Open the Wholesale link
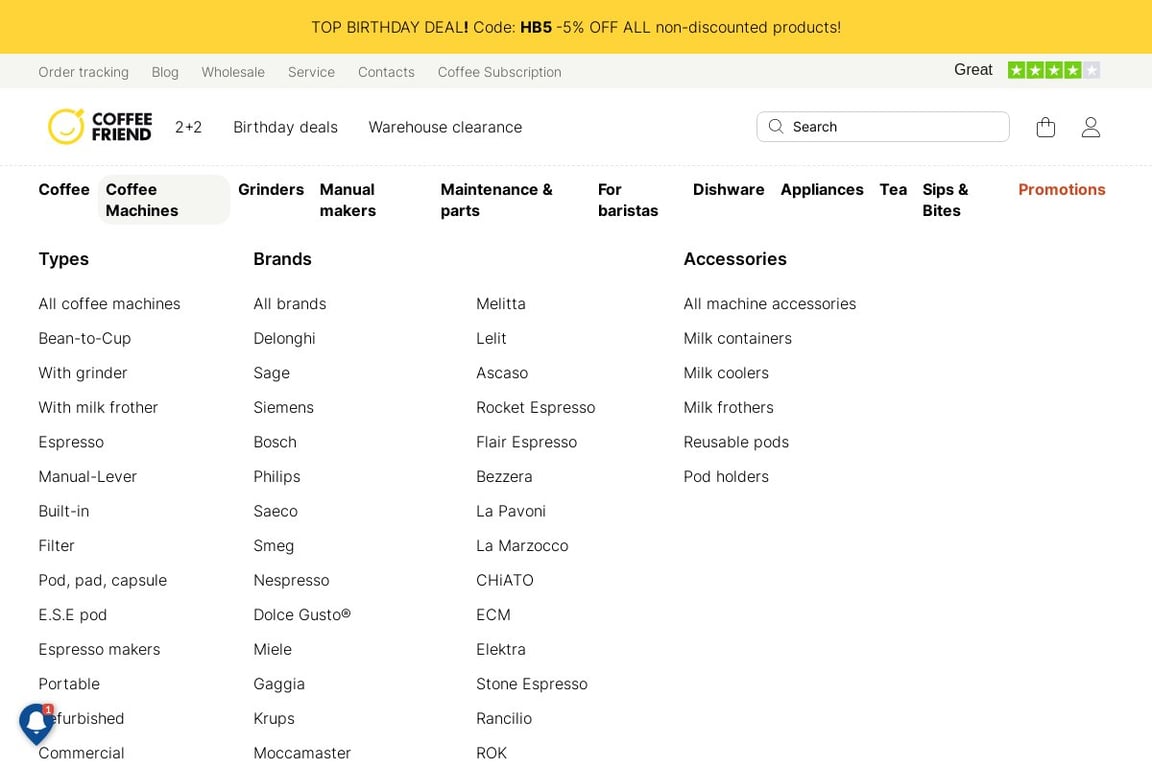Screen dimensions: 1152x768 pyautogui.click(x=233, y=72)
